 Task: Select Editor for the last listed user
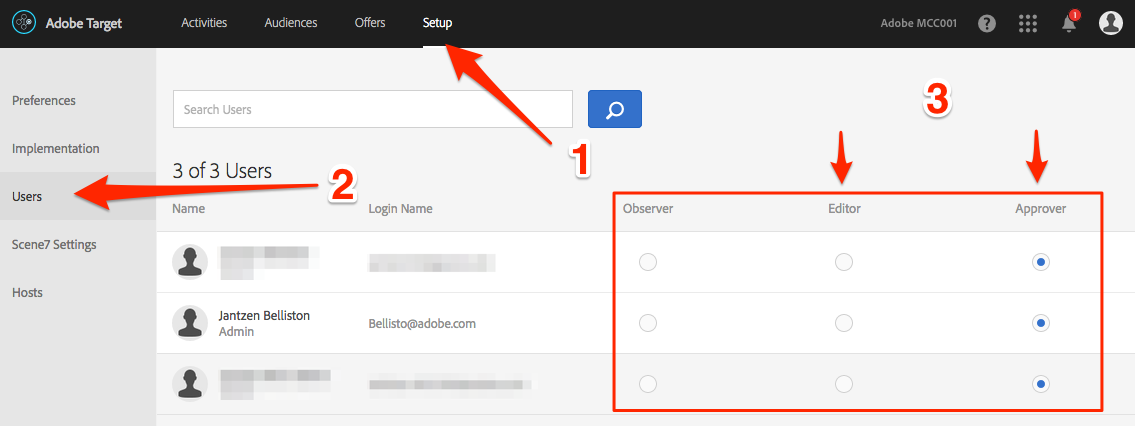(843, 383)
